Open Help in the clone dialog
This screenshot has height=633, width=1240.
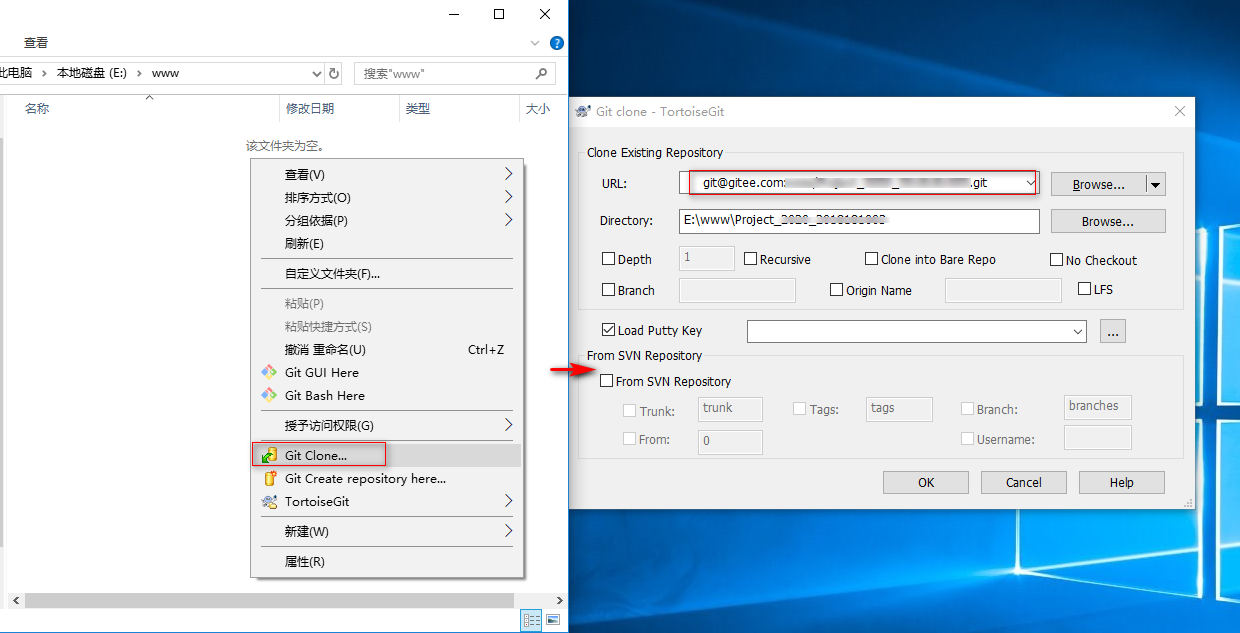coord(1122,482)
